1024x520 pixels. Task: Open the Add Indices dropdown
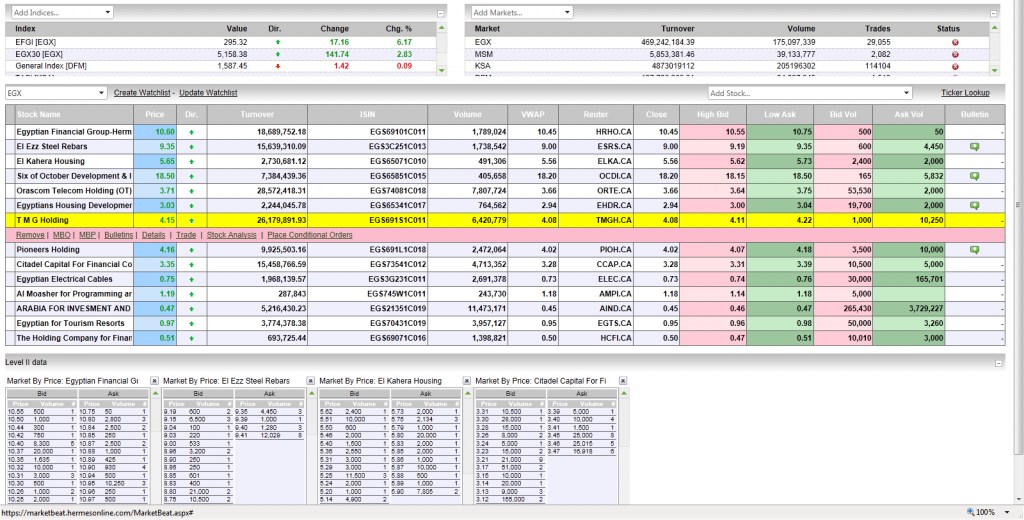(x=62, y=12)
